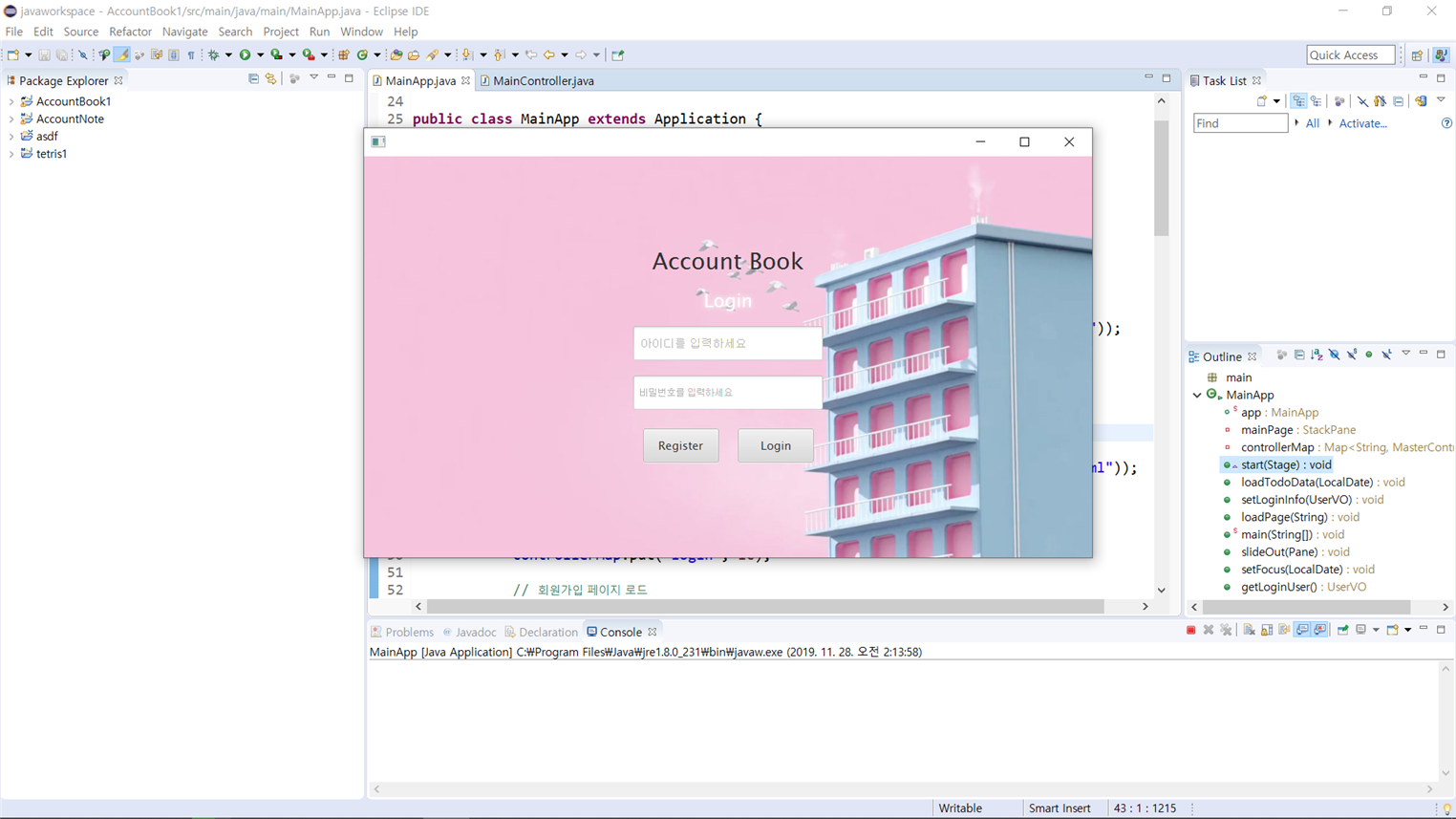Toggle Mark Occurrences highlighting icon
1456x819 pixels.
point(121,54)
